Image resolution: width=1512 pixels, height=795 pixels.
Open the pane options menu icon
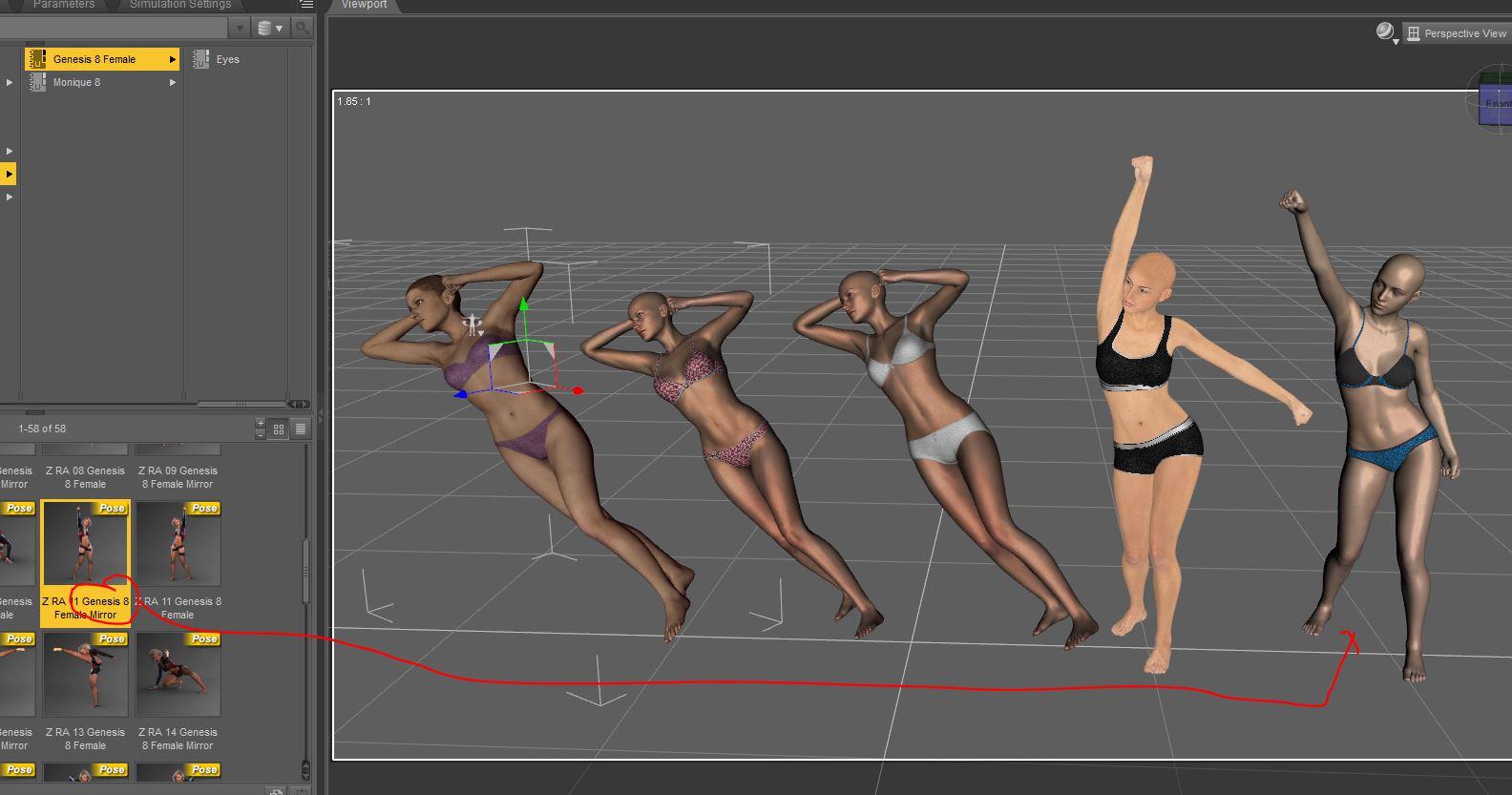(305, 5)
